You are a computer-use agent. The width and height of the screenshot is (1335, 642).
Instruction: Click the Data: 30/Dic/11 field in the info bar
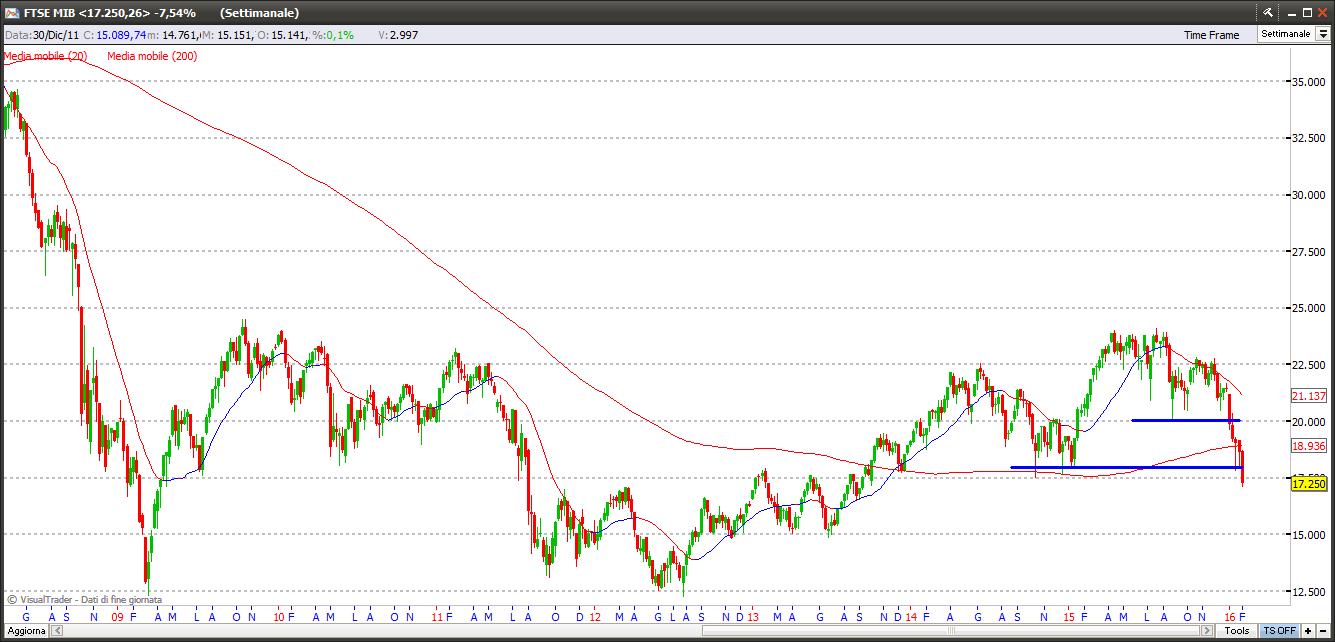coord(40,34)
